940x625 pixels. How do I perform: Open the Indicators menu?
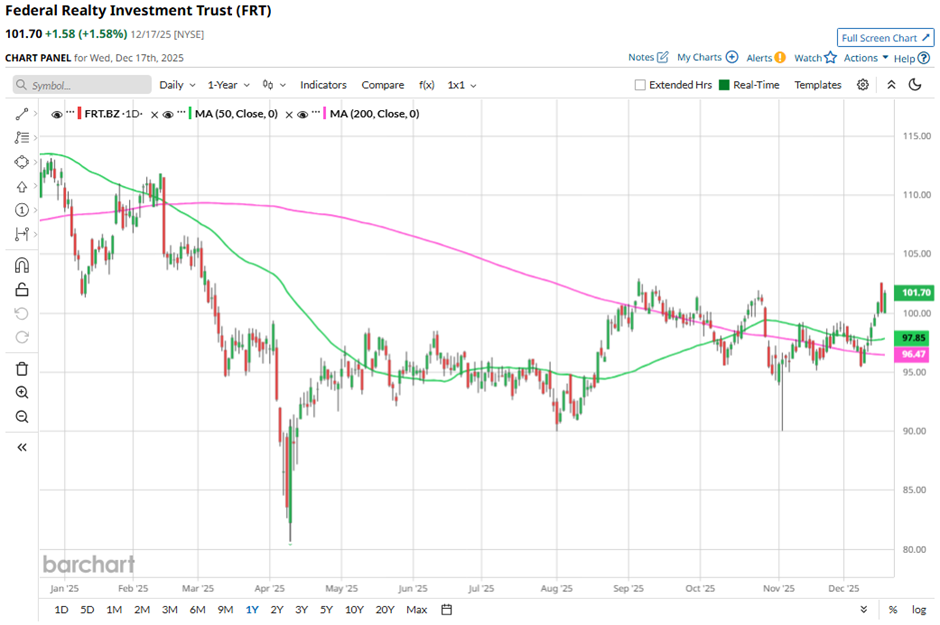coord(323,85)
